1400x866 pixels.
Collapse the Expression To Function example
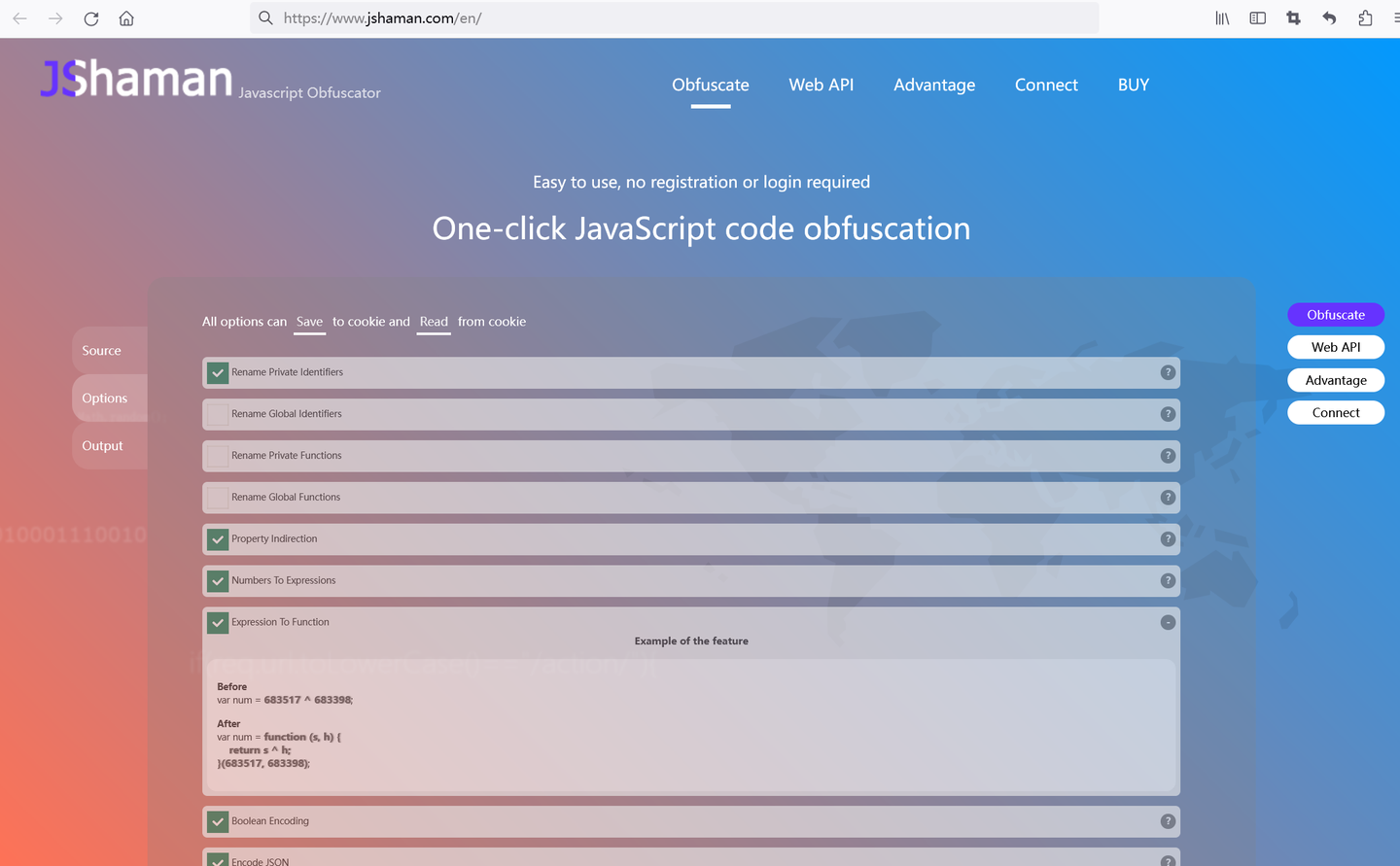[1168, 622]
